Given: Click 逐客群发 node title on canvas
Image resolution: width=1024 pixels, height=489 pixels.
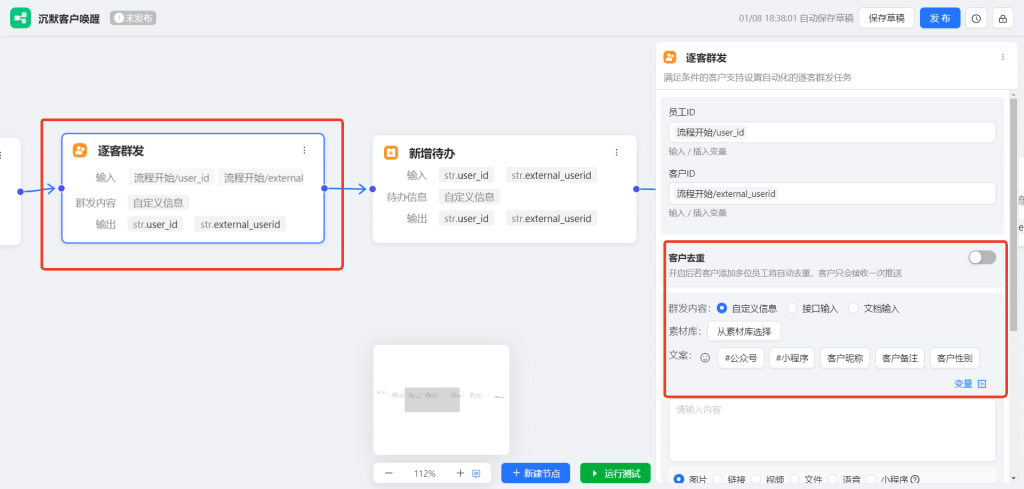Looking at the screenshot, I should (121, 151).
